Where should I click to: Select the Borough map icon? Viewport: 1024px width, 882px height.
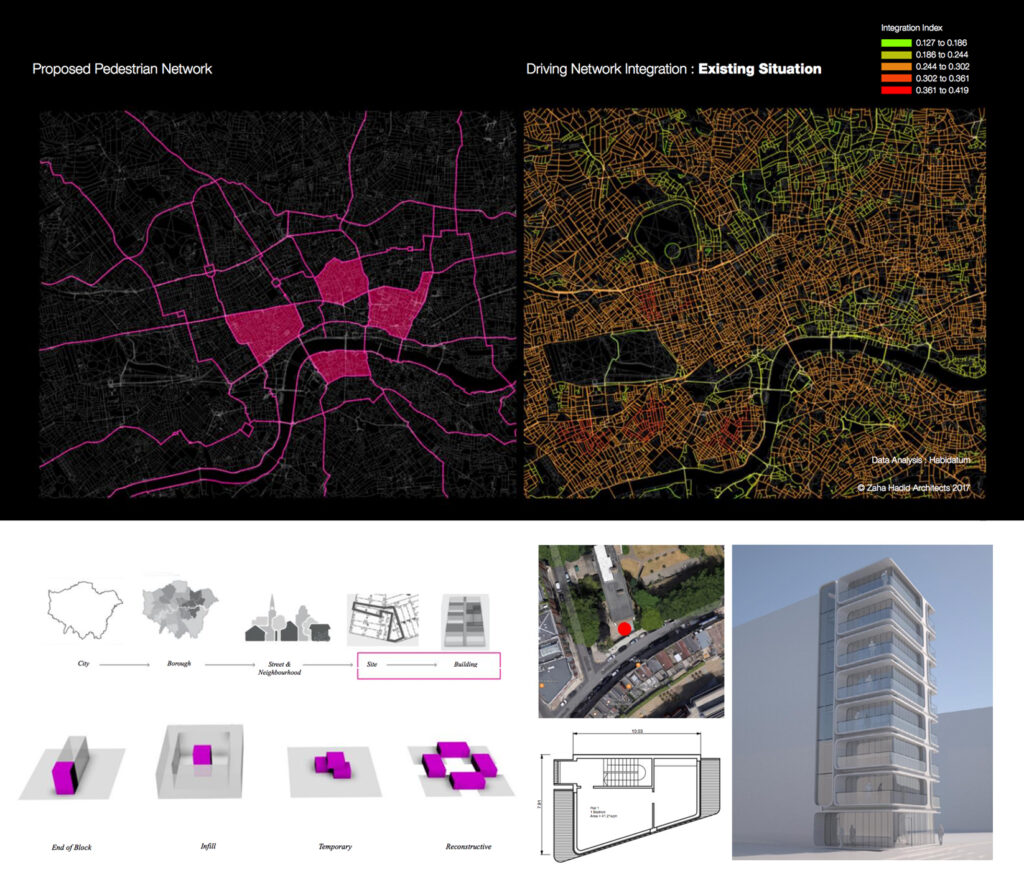(x=180, y=611)
